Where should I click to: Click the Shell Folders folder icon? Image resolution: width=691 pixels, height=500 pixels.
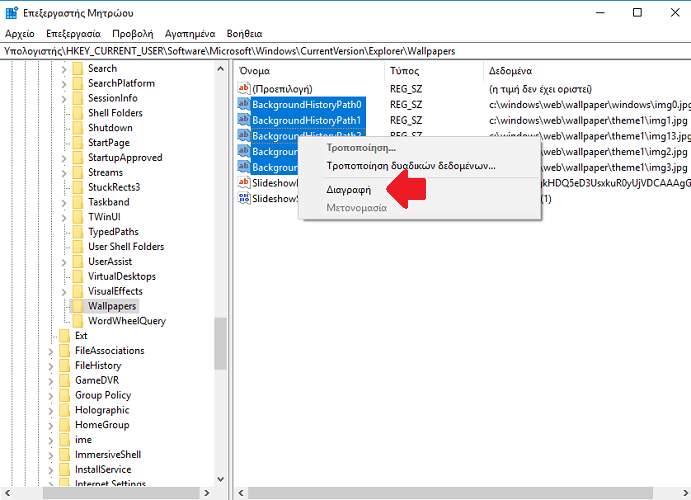77,113
